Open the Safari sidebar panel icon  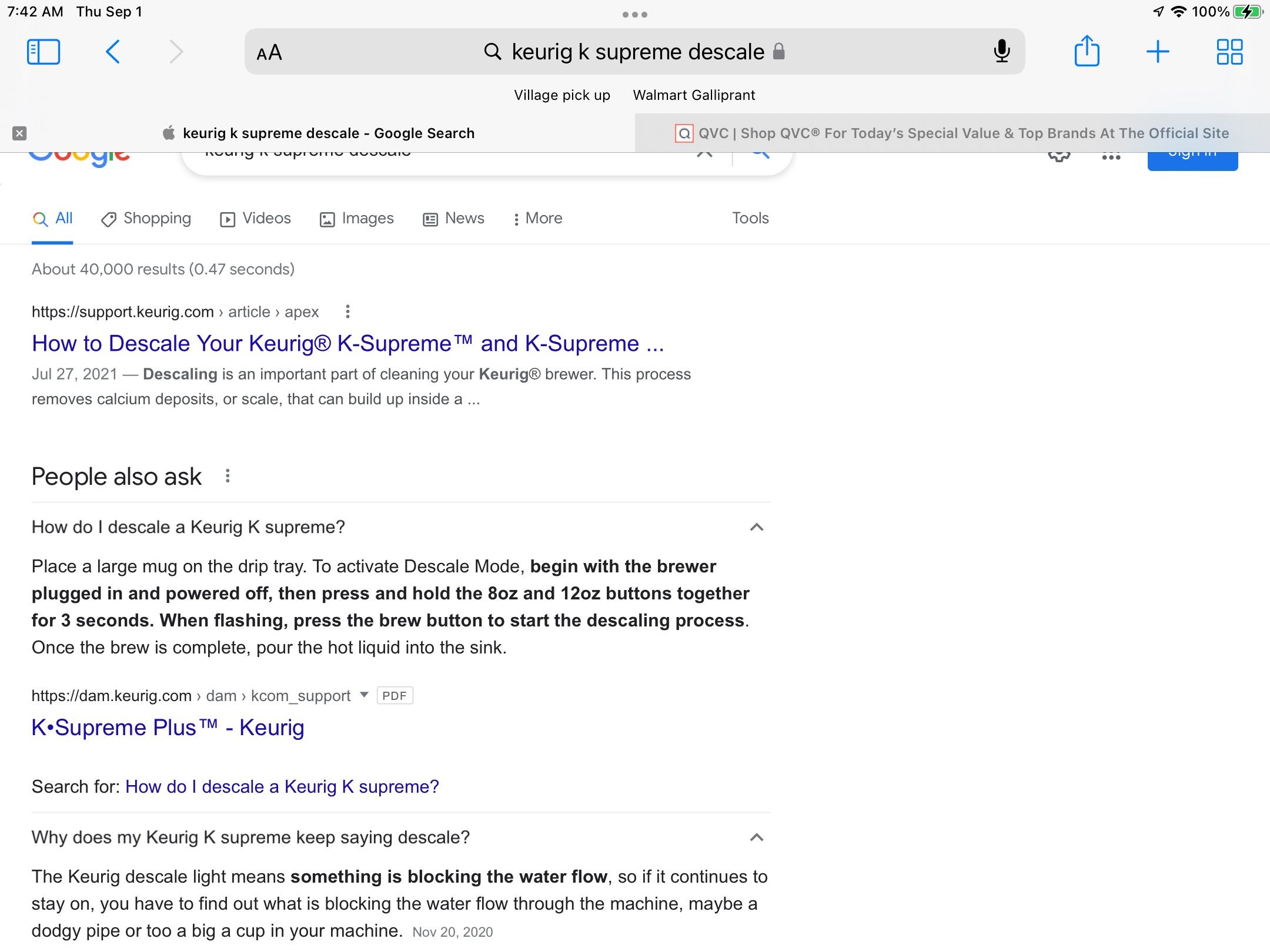click(44, 52)
